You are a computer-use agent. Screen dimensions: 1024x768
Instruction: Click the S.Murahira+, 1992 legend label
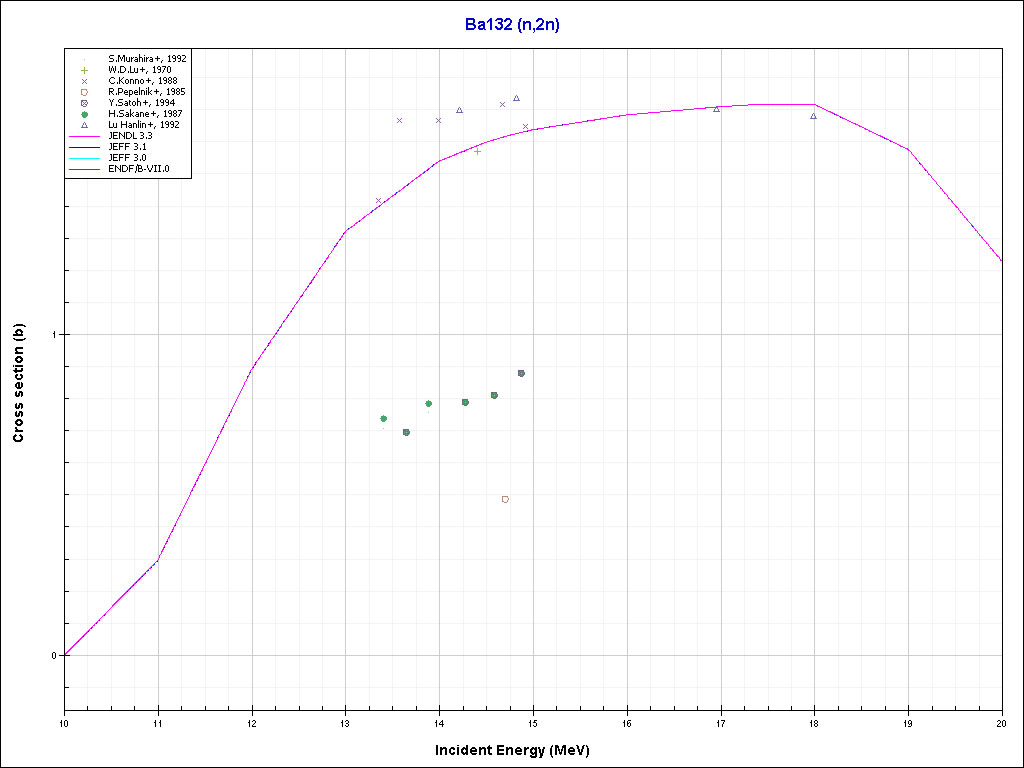[147, 59]
